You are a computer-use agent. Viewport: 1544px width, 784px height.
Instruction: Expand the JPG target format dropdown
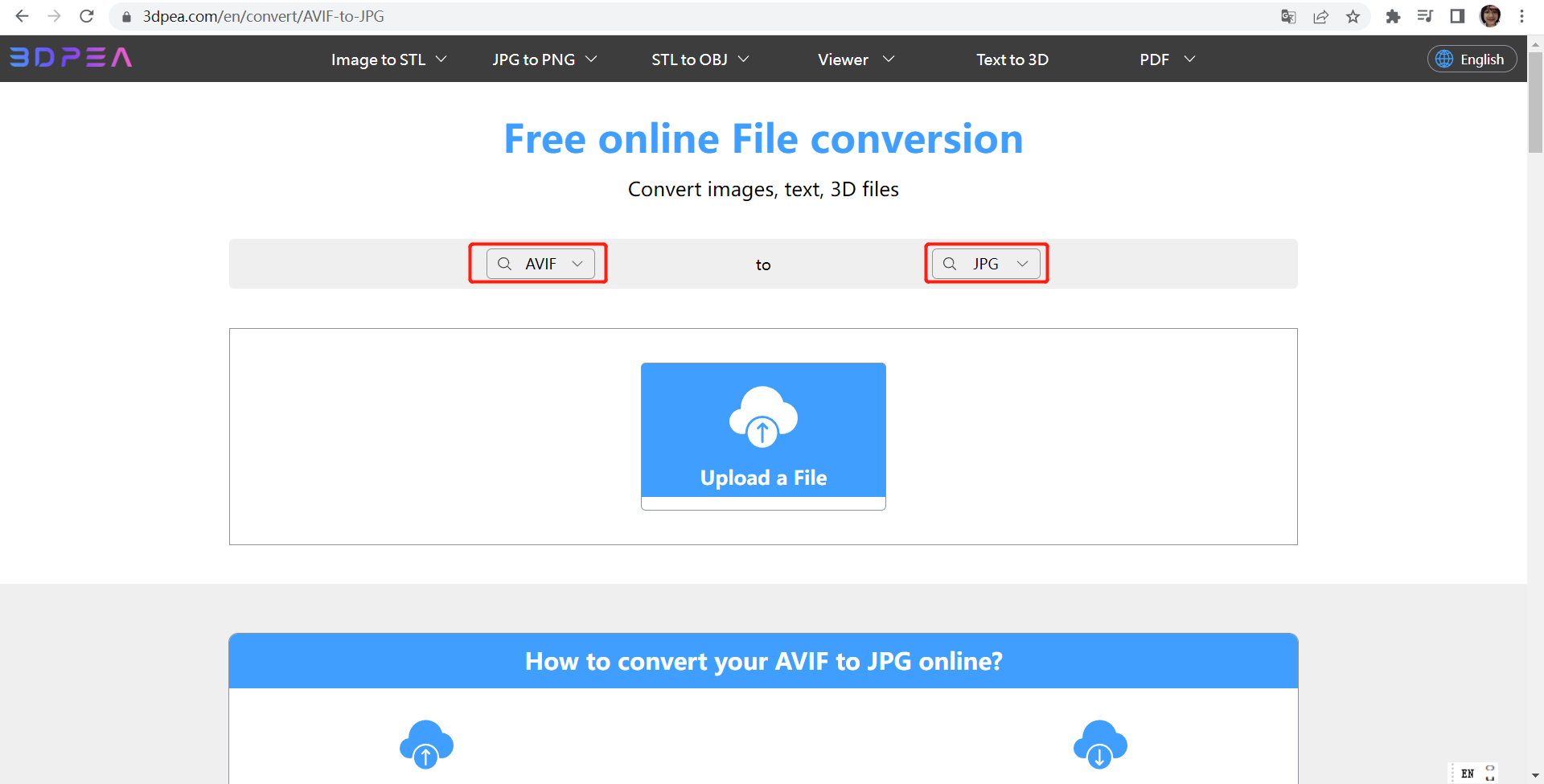coord(986,264)
